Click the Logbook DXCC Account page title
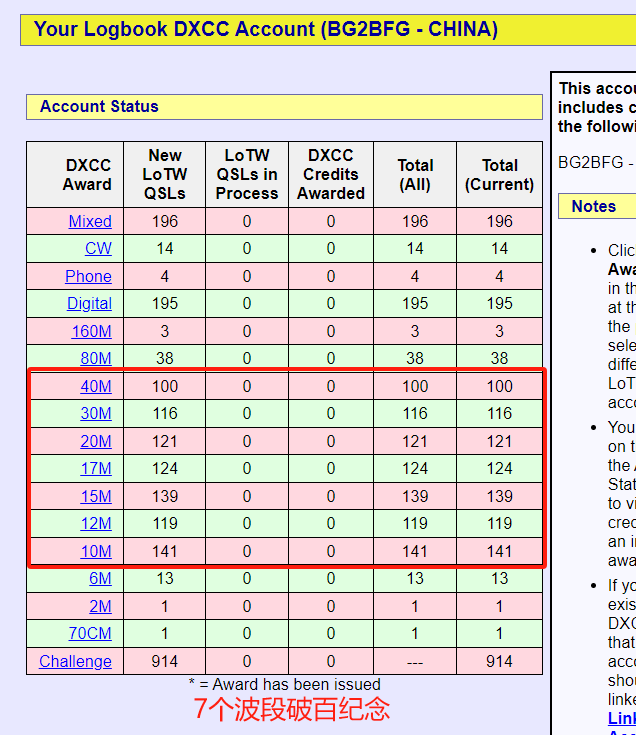The image size is (636, 735). pos(265,29)
